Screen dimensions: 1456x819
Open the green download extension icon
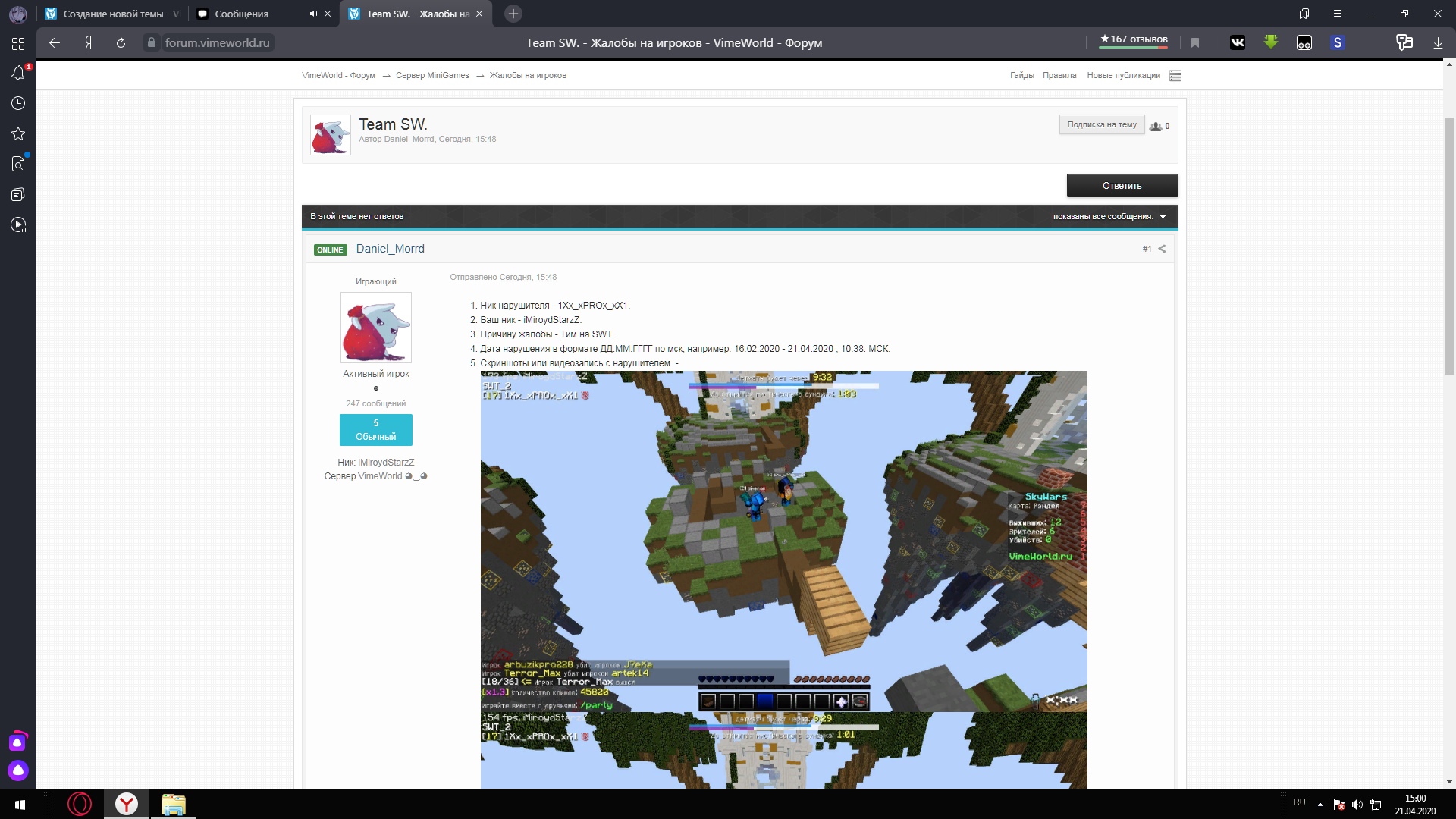(x=1271, y=42)
